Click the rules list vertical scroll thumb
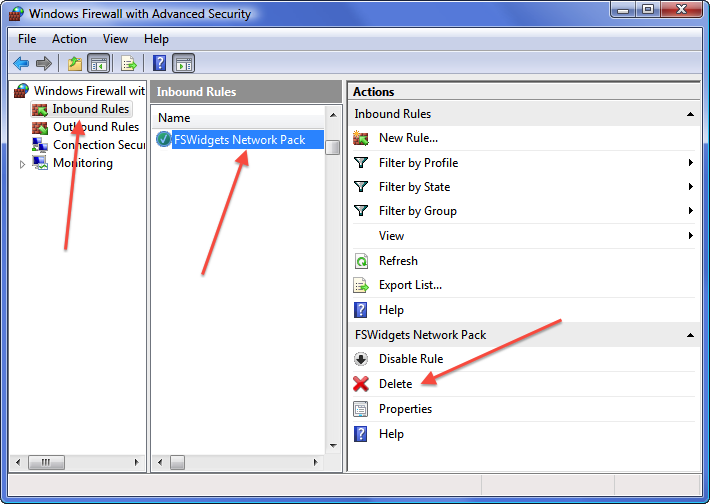Viewport: 710px width, 504px height. 333,148
